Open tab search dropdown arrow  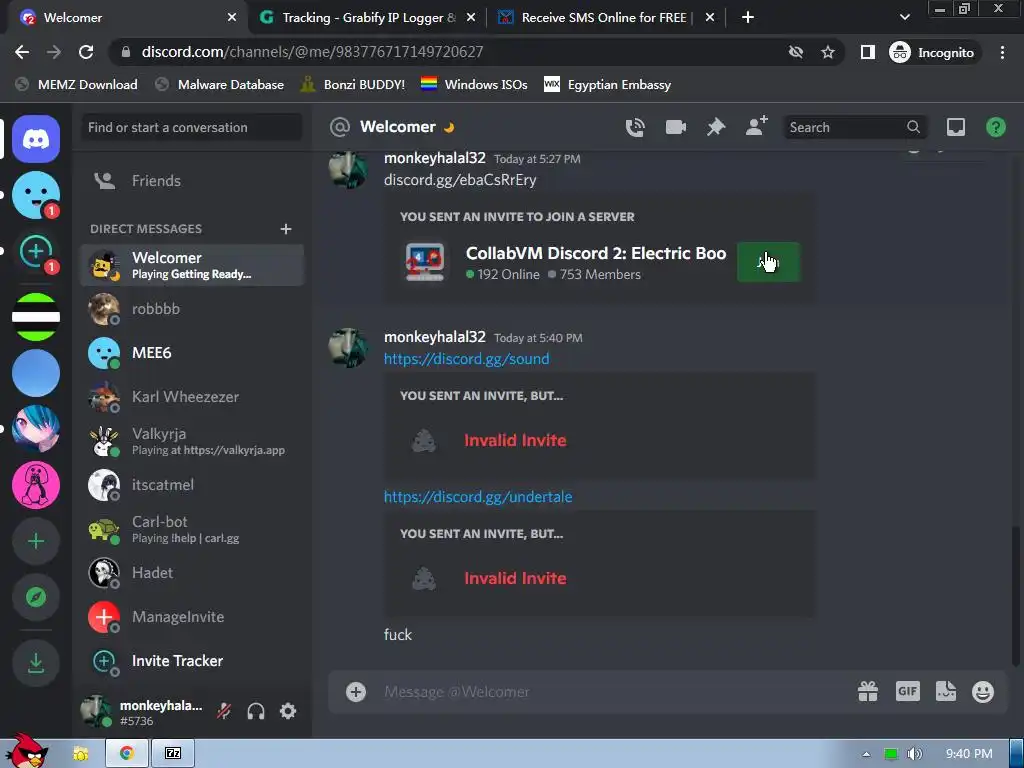(904, 17)
